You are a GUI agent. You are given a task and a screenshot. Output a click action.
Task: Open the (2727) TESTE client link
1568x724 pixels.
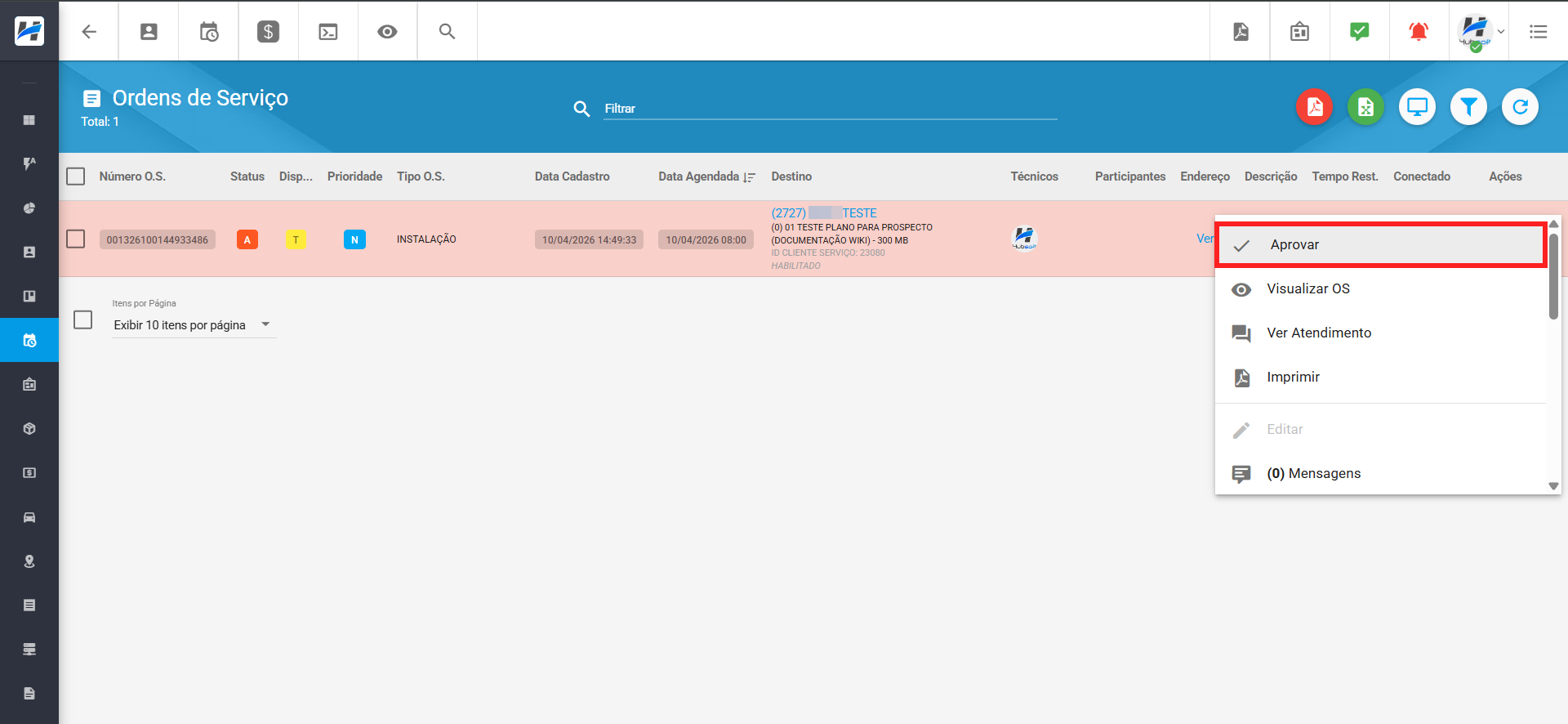click(823, 212)
